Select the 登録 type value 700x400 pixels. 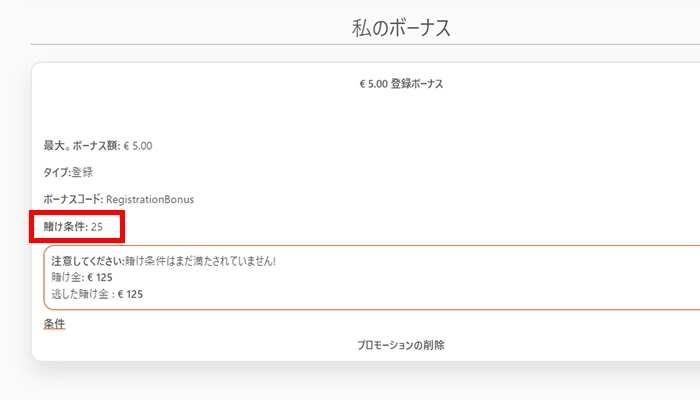(x=82, y=172)
